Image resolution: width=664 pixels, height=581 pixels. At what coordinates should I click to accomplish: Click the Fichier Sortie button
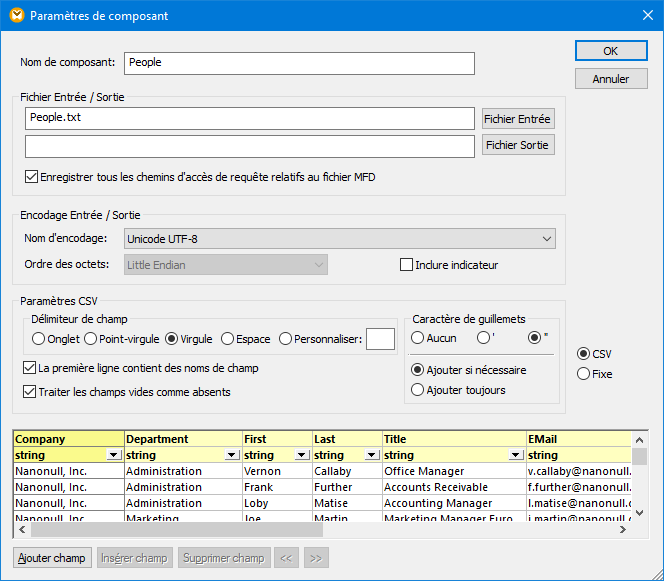click(x=517, y=145)
